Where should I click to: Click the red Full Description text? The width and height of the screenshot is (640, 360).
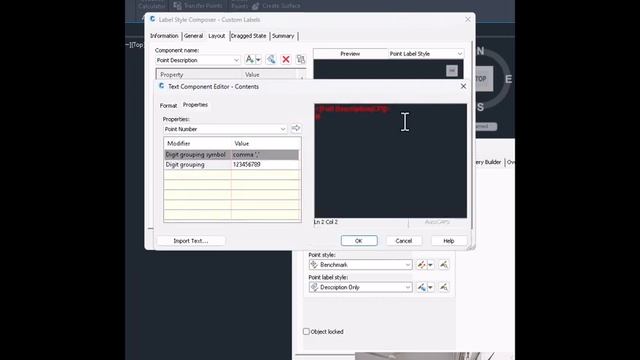coord(353,109)
